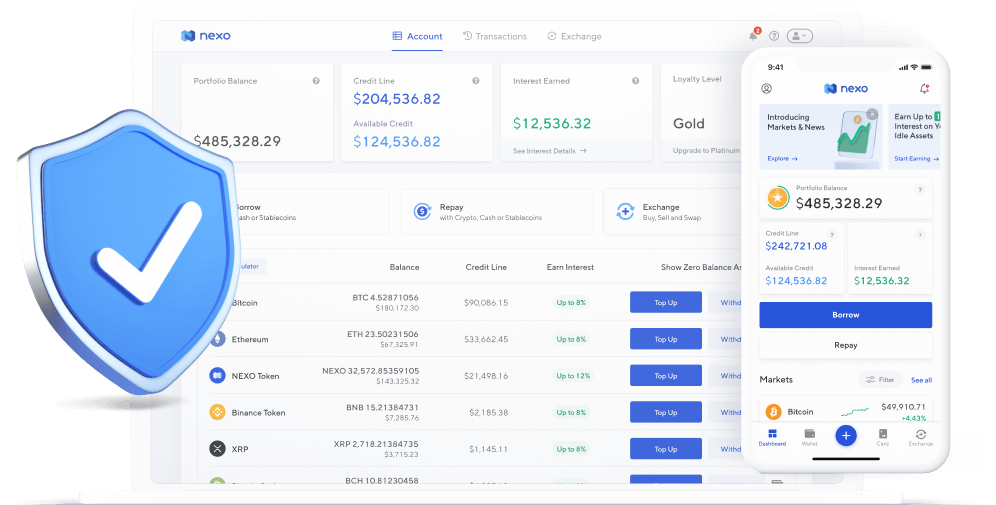Click Start Earning link in mobile banner
The height and width of the screenshot is (505, 996).
(917, 159)
